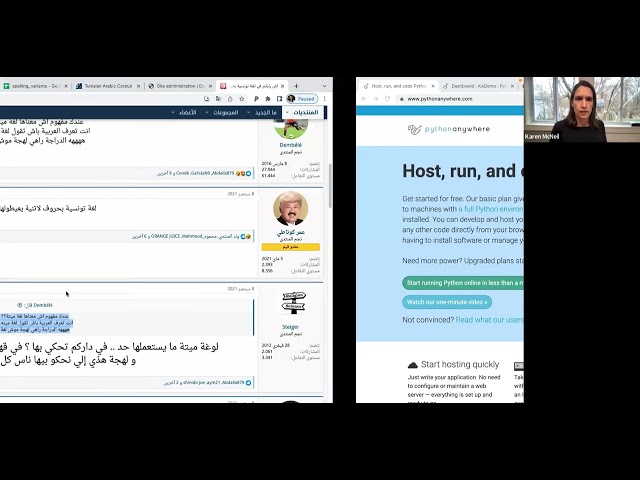640x480 pixels.
Task: Click 'Watch our one-minute video' button
Action: point(447,302)
